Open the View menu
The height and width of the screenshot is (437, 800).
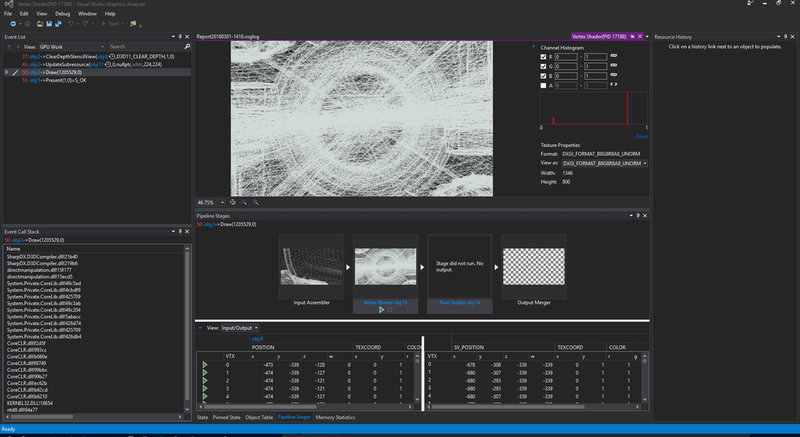click(x=41, y=14)
